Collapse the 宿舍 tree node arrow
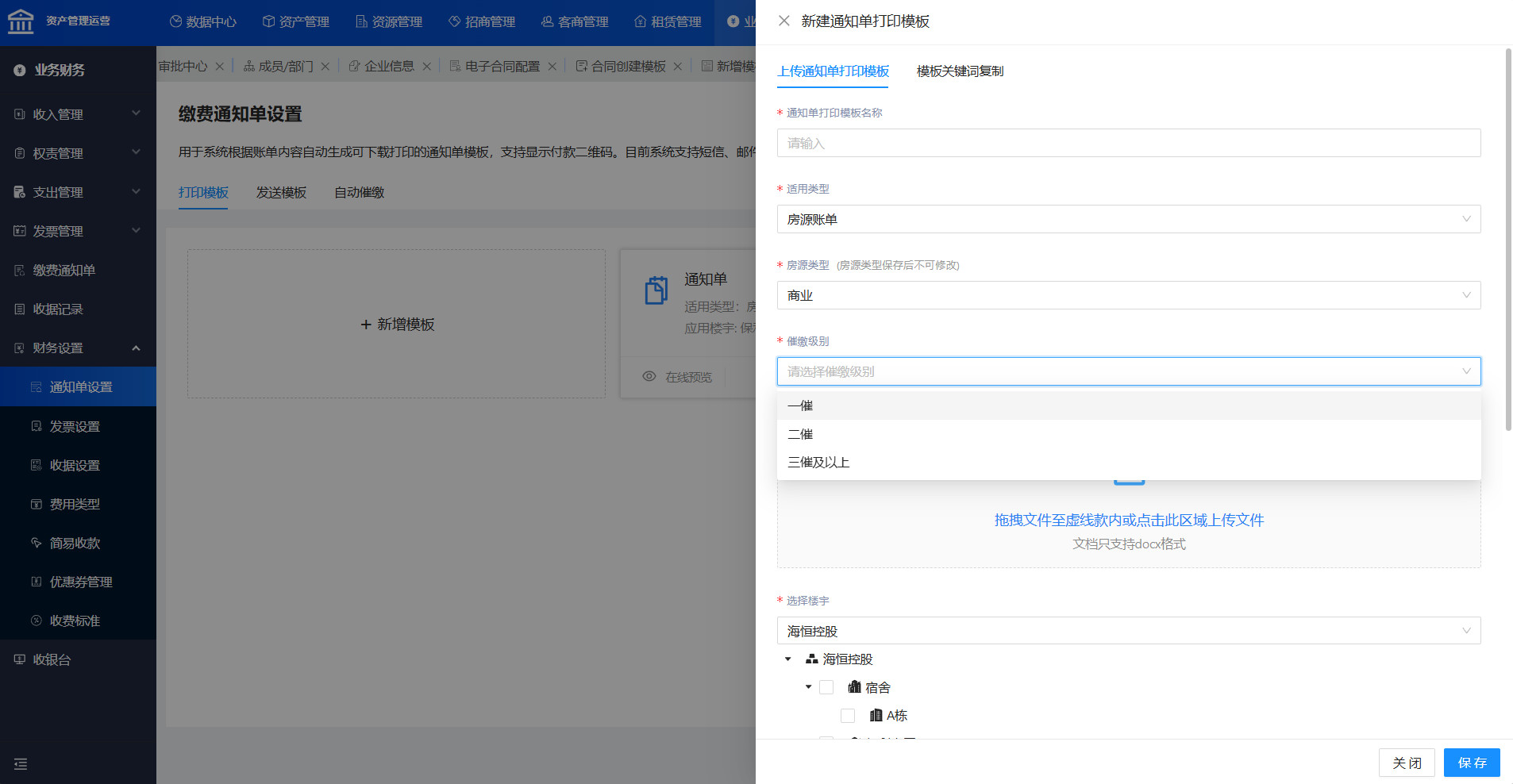 tap(808, 687)
